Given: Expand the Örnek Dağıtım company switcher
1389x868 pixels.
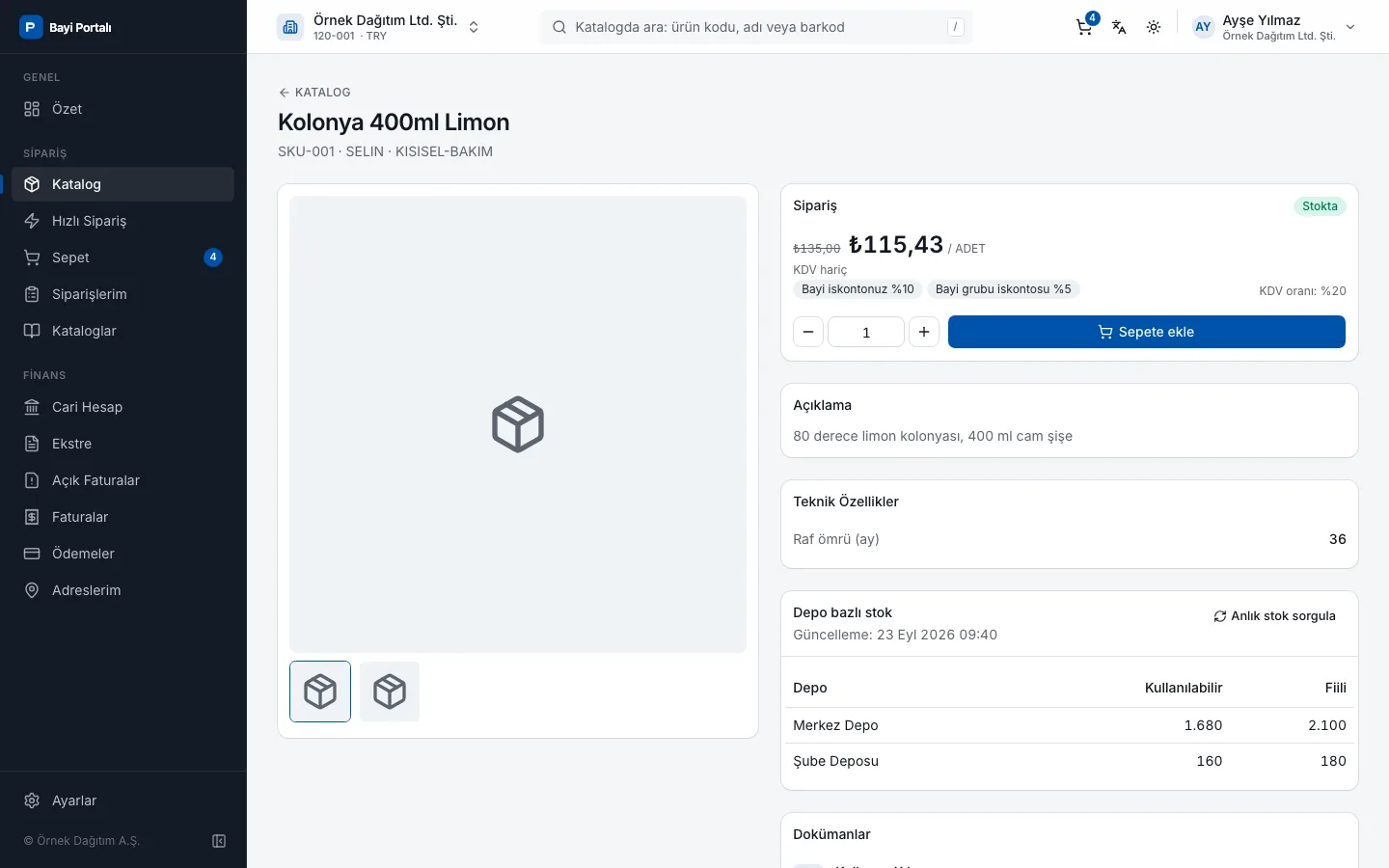Looking at the screenshot, I should point(378,27).
